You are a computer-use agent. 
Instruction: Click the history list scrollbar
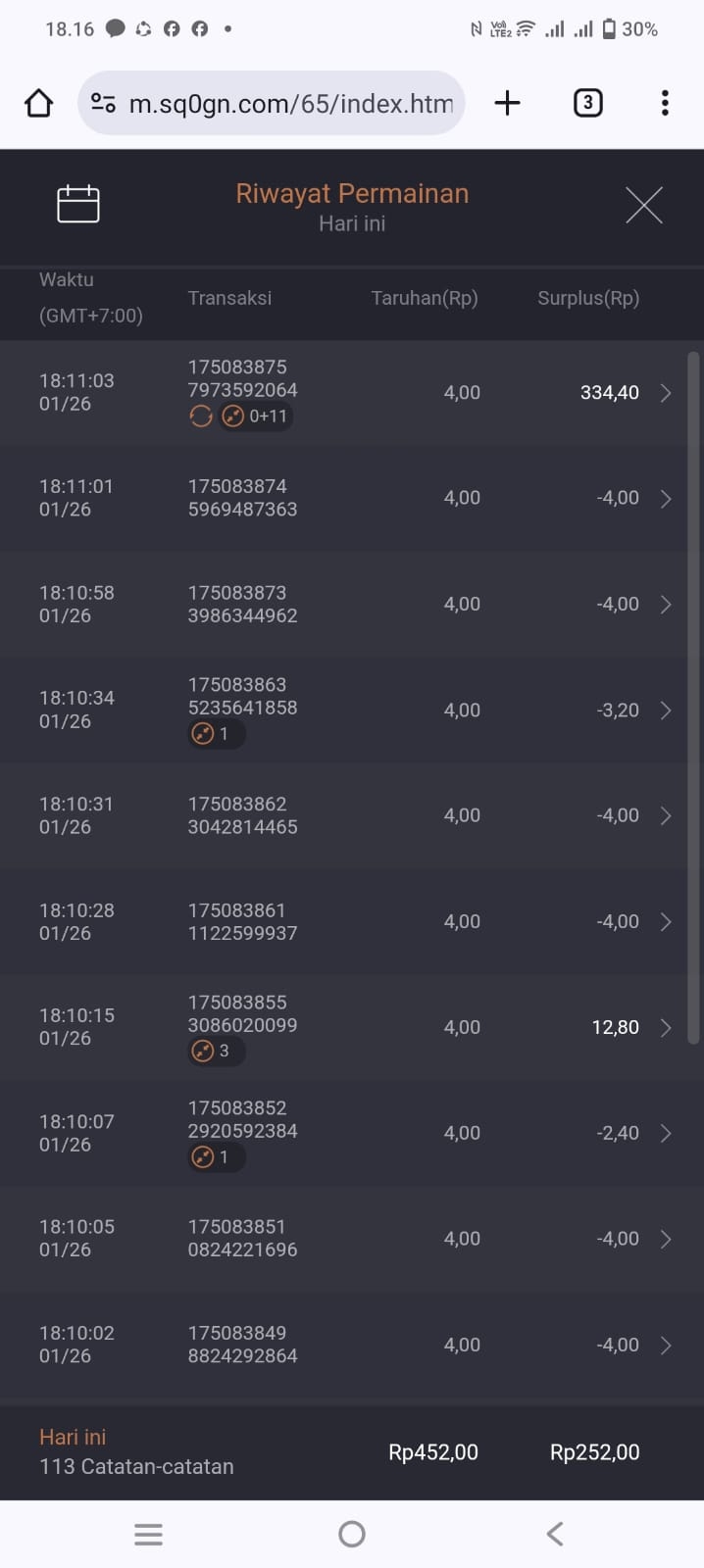(x=694, y=696)
